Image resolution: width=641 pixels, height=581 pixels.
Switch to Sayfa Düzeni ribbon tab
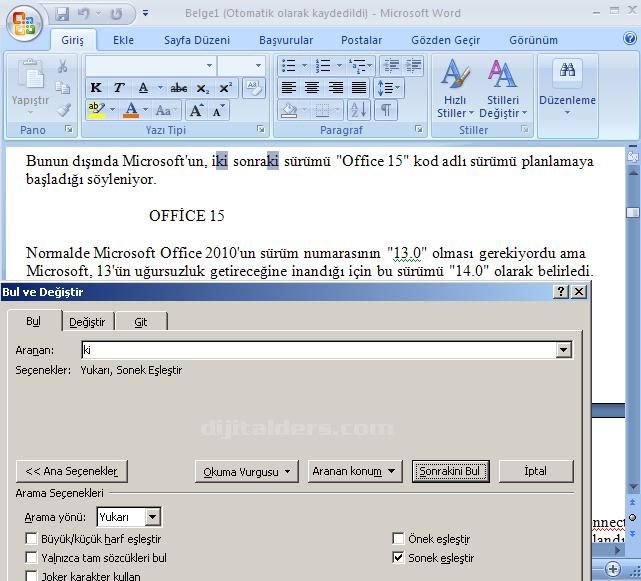(197, 40)
